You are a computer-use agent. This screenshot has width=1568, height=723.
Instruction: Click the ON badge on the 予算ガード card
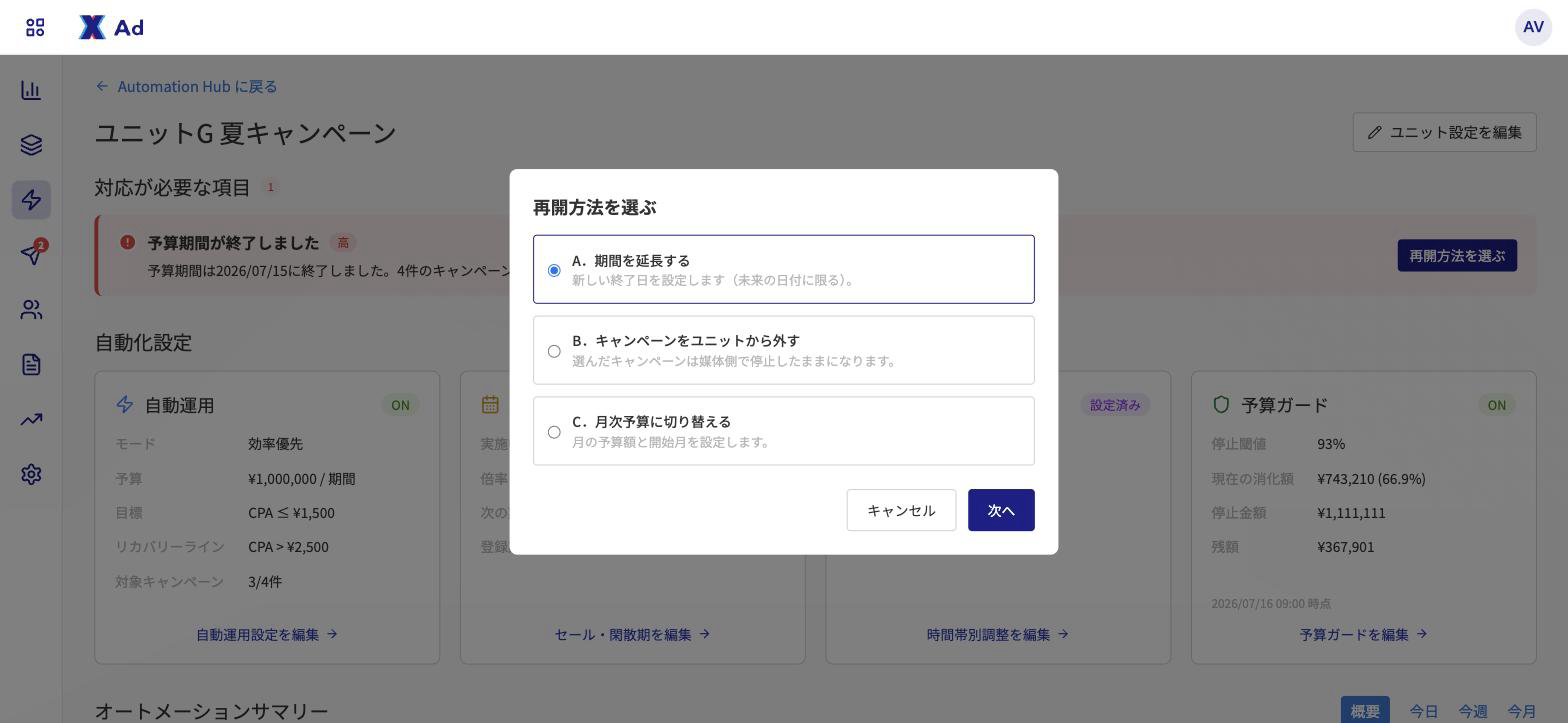pyautogui.click(x=1497, y=405)
